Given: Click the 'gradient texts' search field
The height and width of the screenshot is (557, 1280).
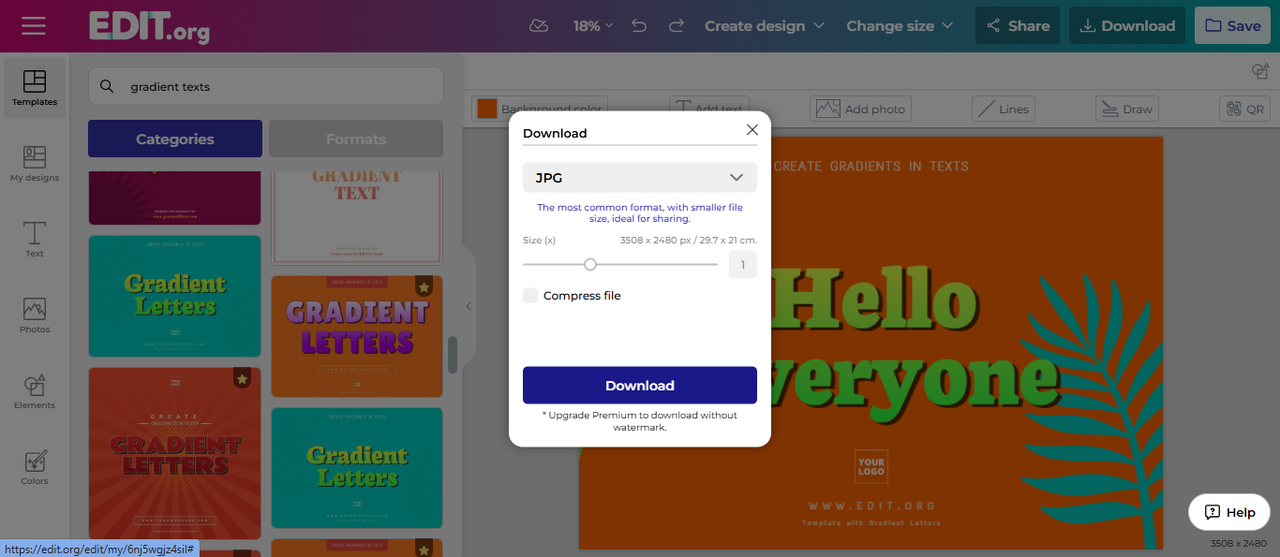Looking at the screenshot, I should click(266, 87).
